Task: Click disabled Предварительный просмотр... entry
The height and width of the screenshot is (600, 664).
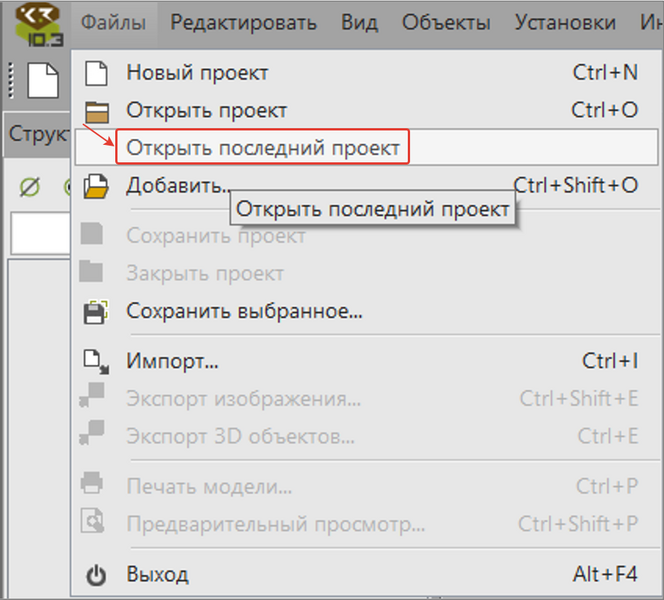Action: pyautogui.click(x=366, y=524)
